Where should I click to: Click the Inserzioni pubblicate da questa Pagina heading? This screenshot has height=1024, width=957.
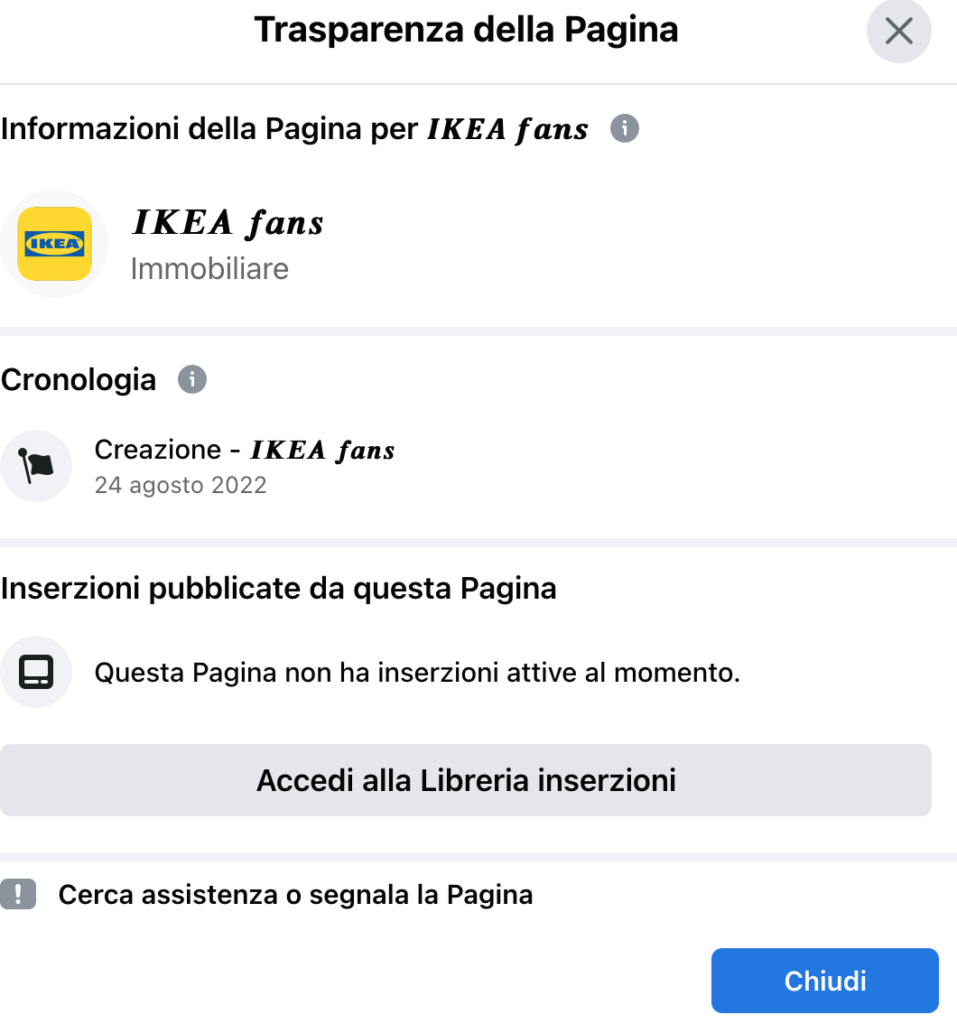click(278, 589)
